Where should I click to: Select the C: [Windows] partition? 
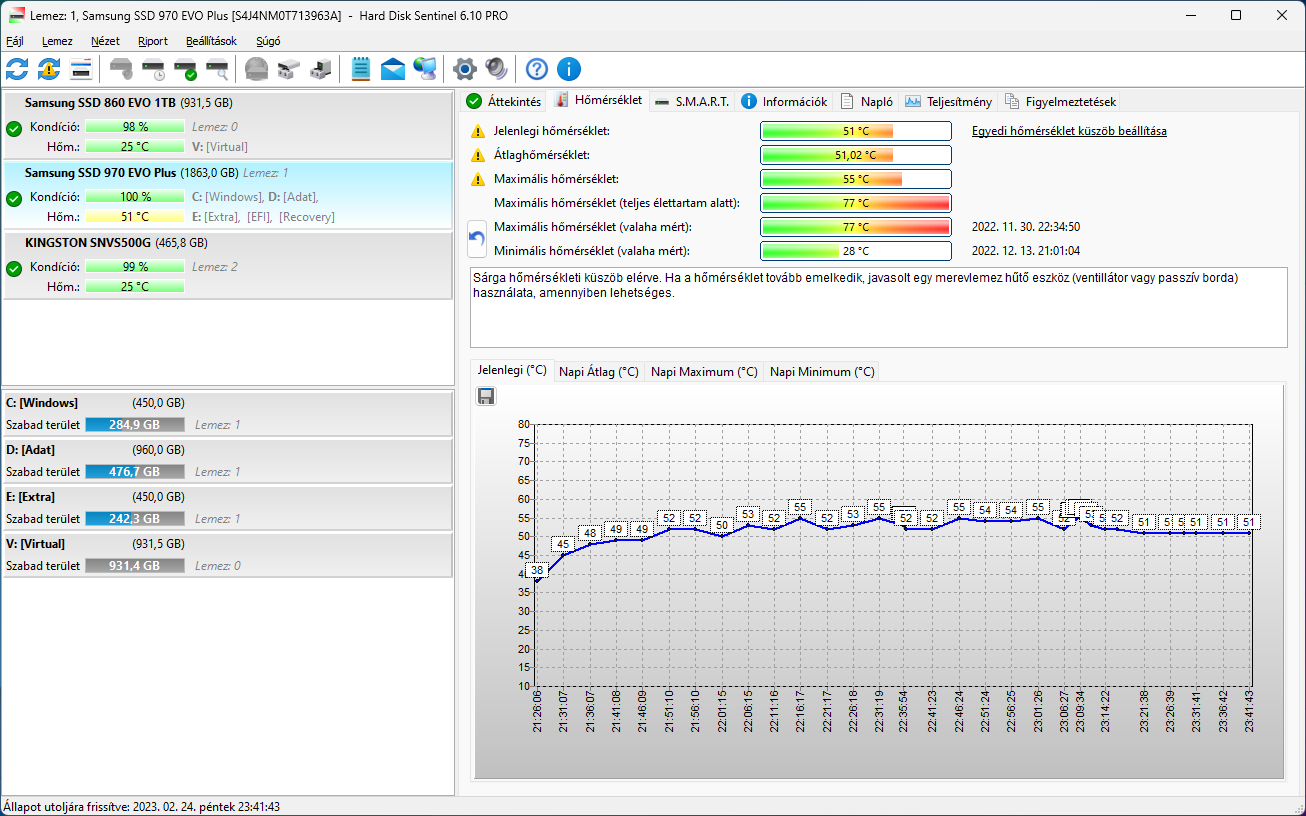[x=227, y=414]
